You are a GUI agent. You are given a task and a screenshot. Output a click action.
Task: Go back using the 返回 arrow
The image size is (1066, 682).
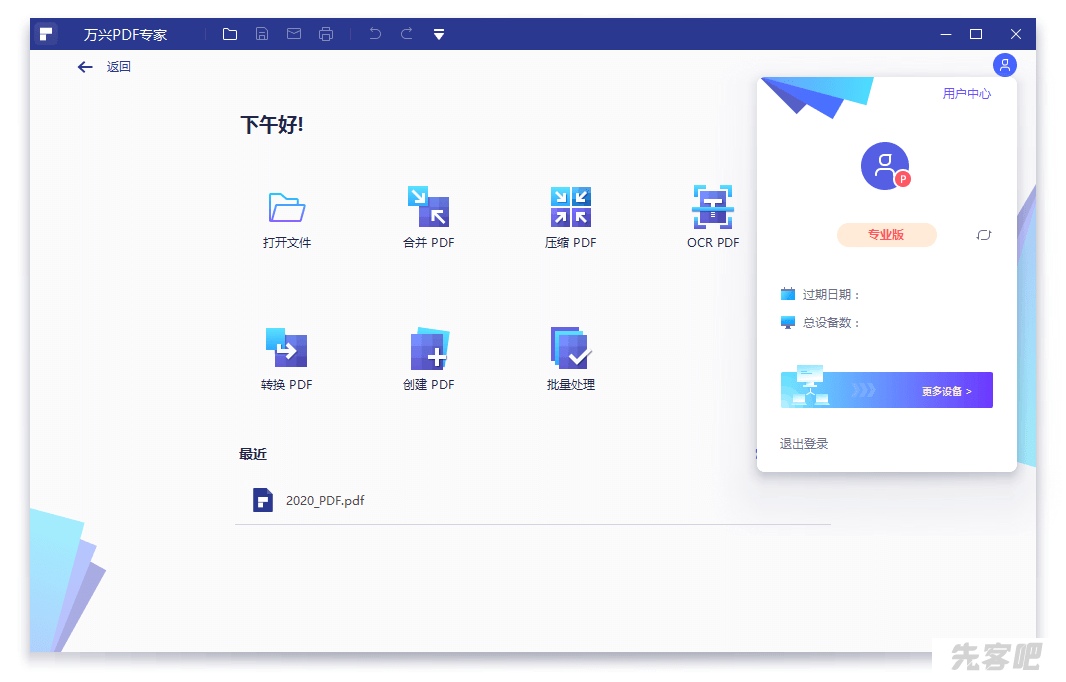[85, 66]
